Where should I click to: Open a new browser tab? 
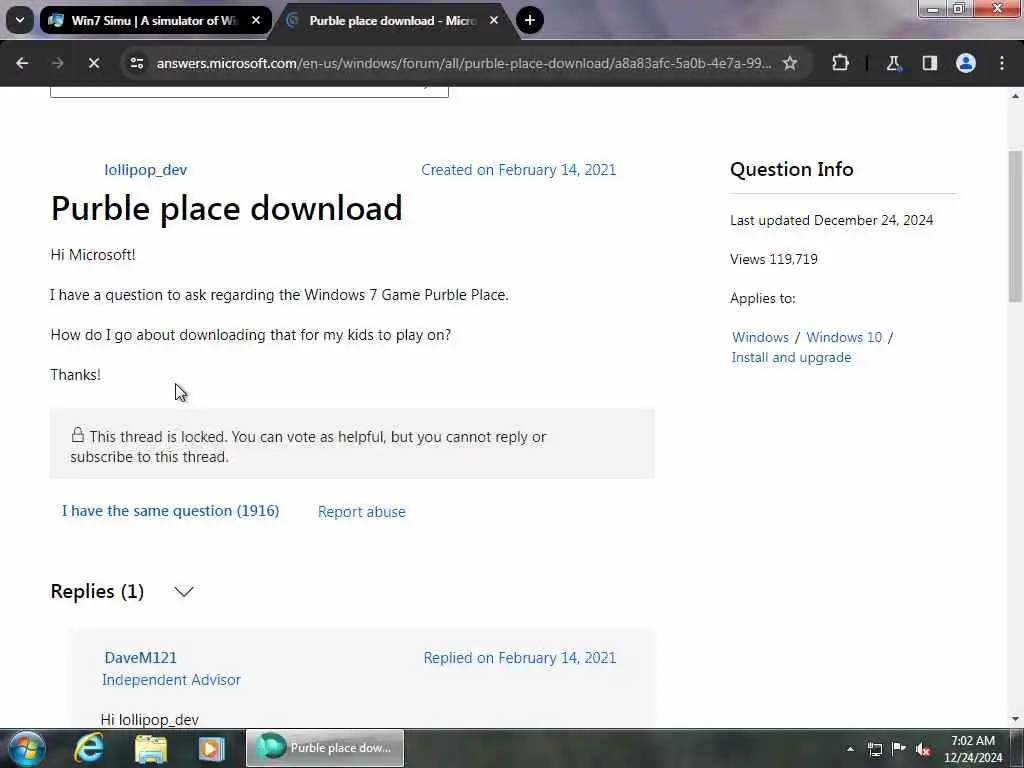click(x=530, y=20)
